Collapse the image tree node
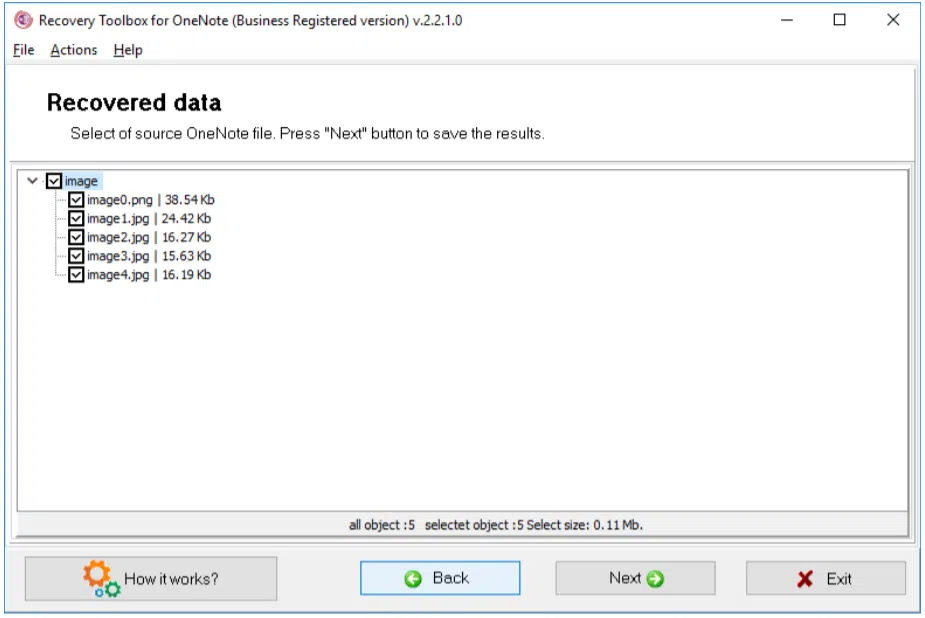 pyautogui.click(x=32, y=180)
